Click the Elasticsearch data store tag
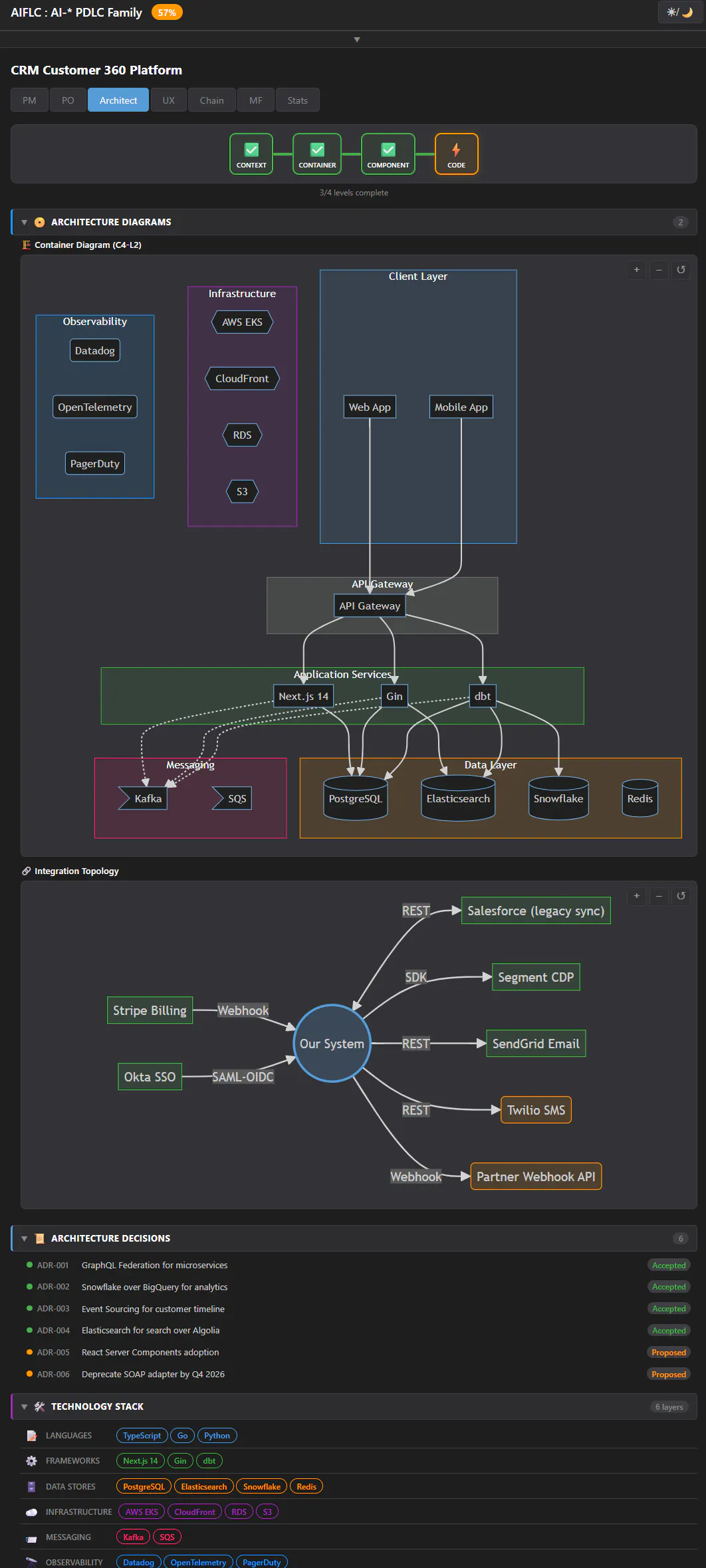The width and height of the screenshot is (706, 1568). click(203, 1486)
